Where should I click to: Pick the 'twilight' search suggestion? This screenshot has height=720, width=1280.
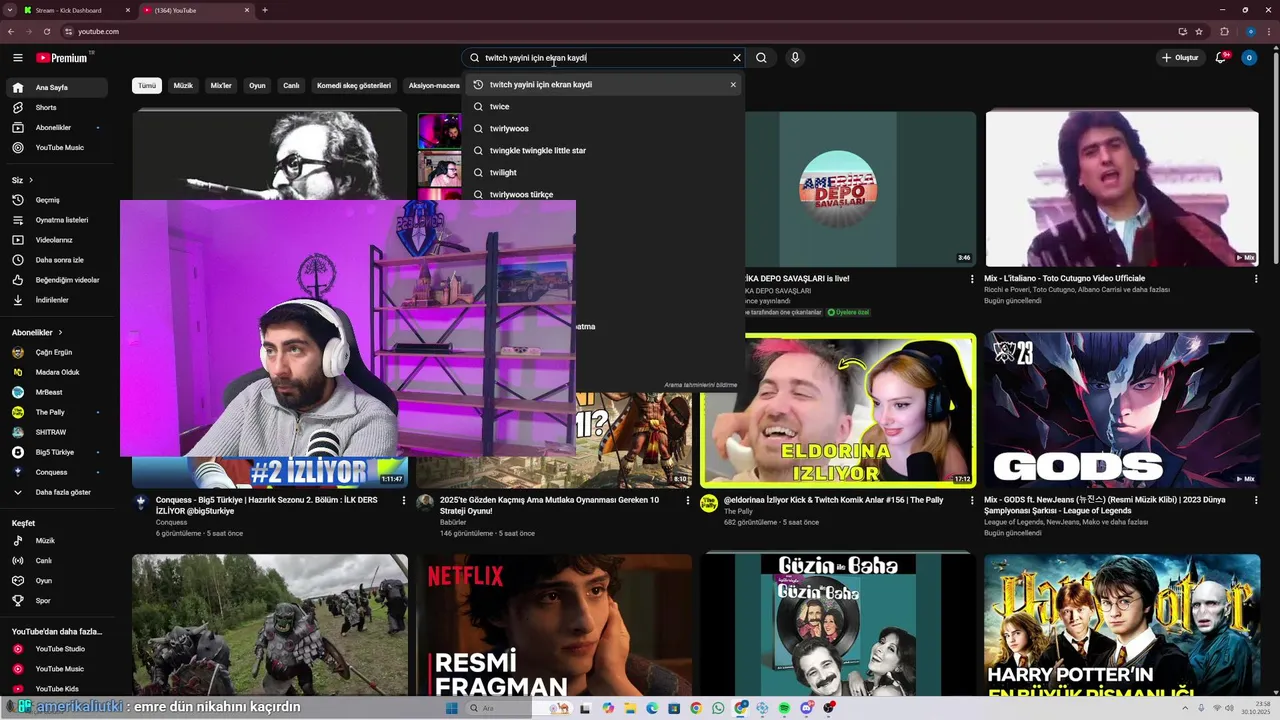click(605, 173)
